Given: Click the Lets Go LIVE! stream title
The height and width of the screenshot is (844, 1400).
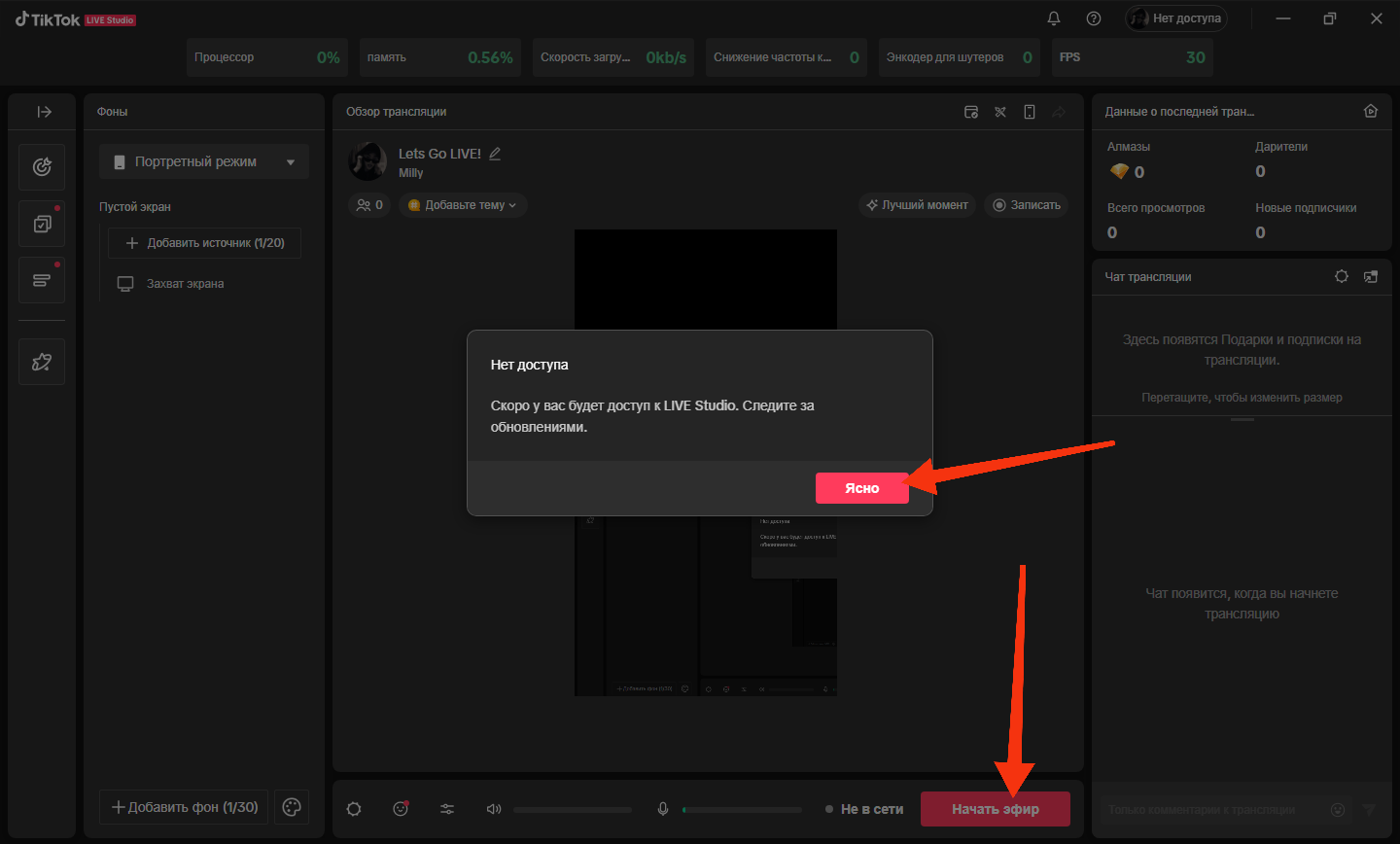Looking at the screenshot, I should point(439,154).
